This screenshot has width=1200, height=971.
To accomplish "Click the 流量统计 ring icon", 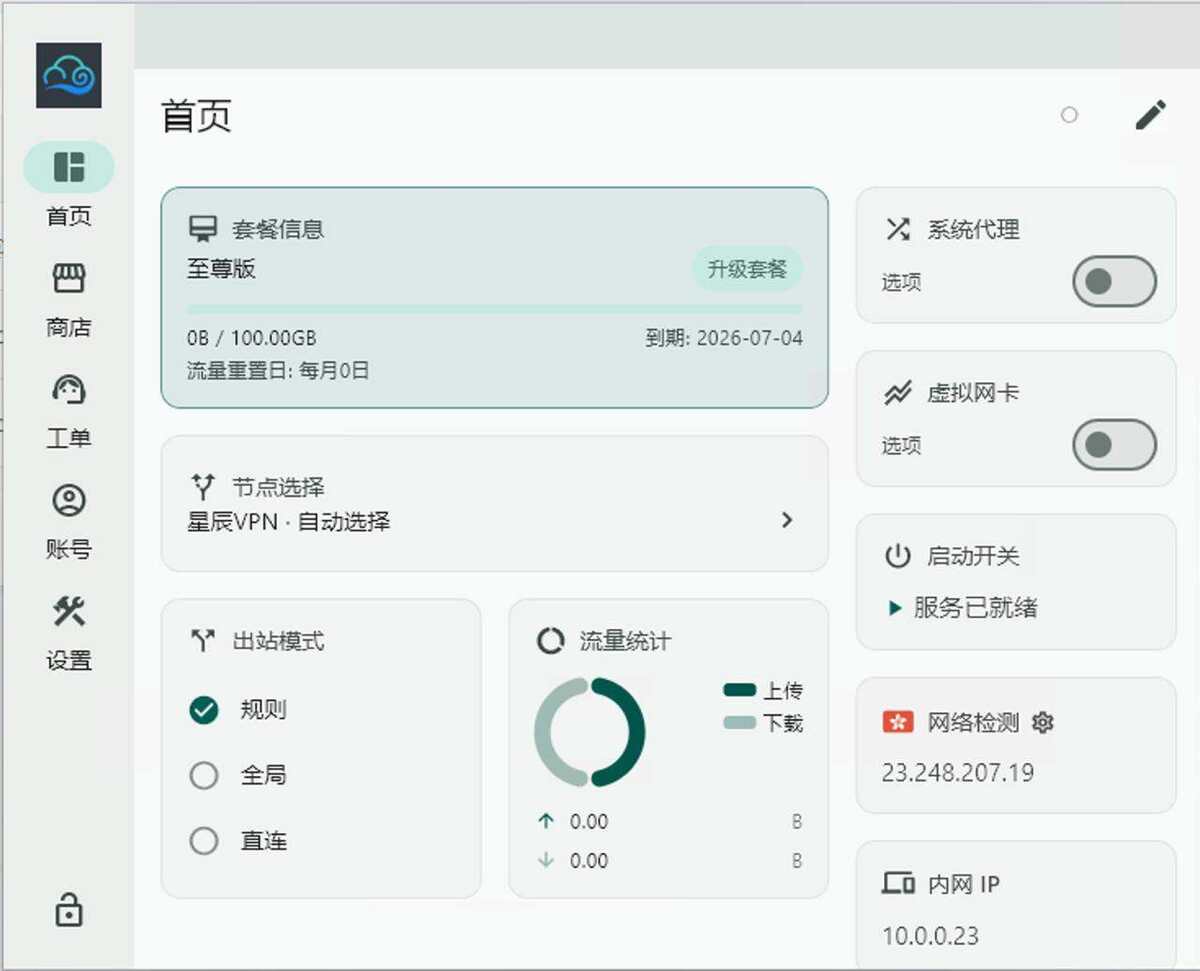I will (x=550, y=641).
